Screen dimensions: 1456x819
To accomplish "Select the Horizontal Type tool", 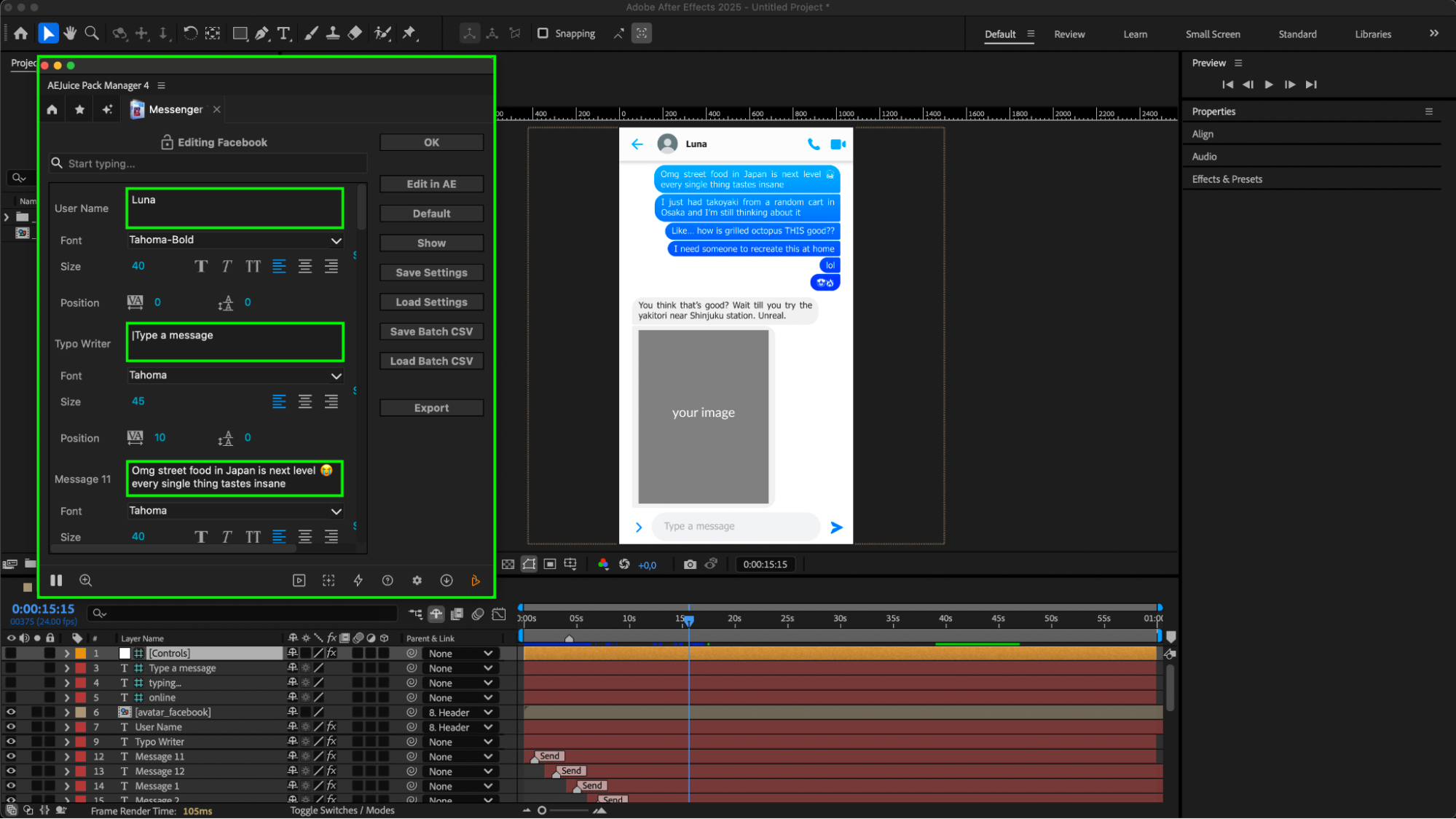I will [284, 34].
